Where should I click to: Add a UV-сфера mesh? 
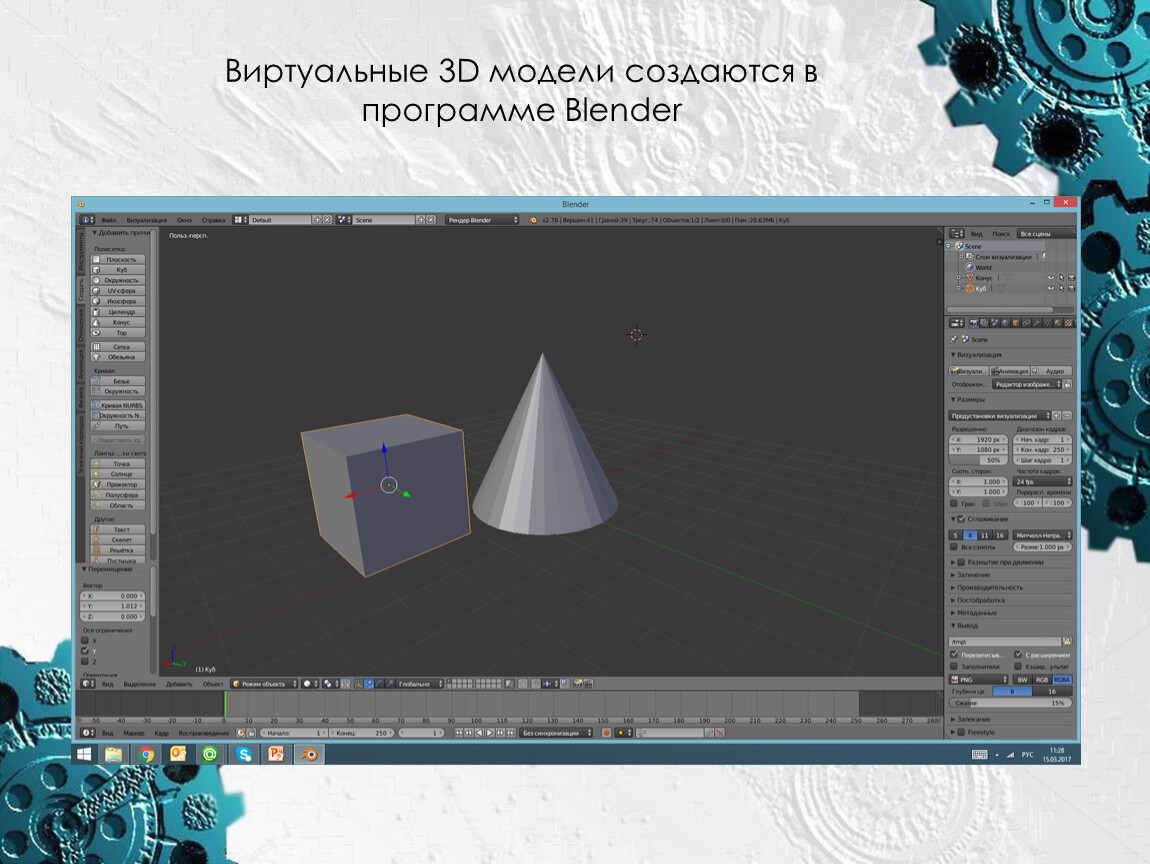(118, 290)
